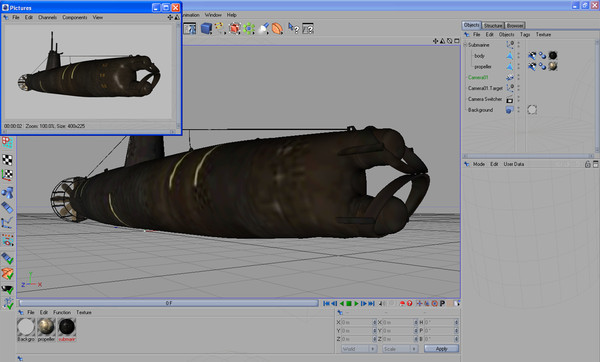Jump to the start of the animation
Image resolution: width=600 pixels, height=362 pixels.
[x=326, y=303]
